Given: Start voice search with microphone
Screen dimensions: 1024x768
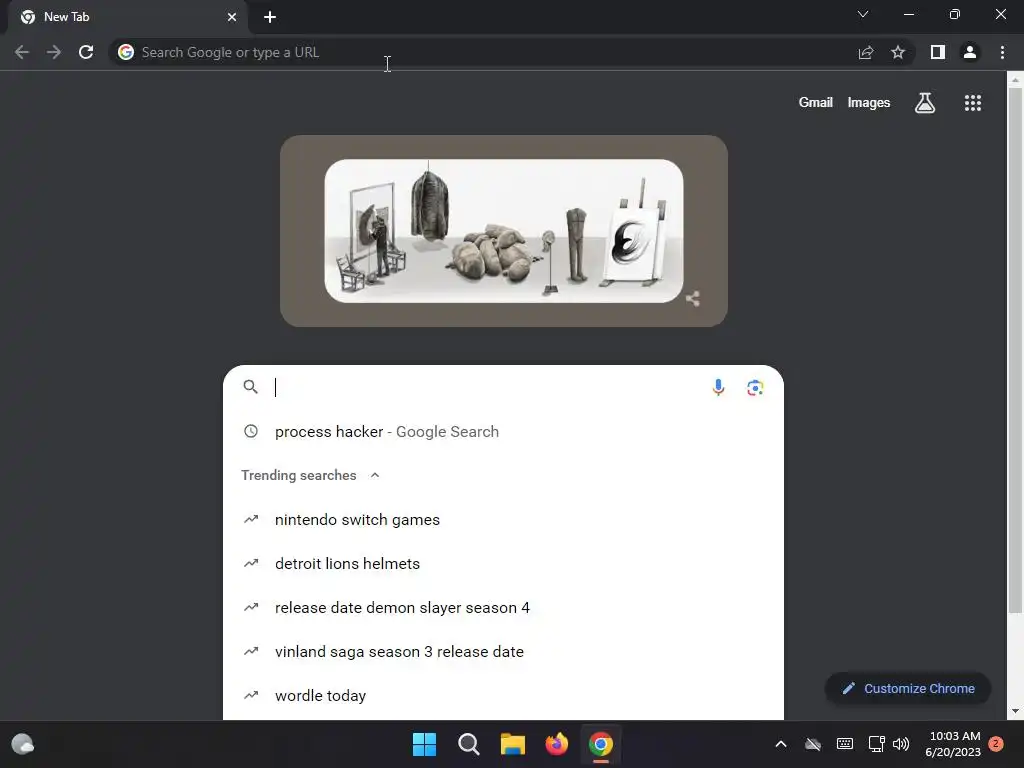Looking at the screenshot, I should click(x=718, y=387).
